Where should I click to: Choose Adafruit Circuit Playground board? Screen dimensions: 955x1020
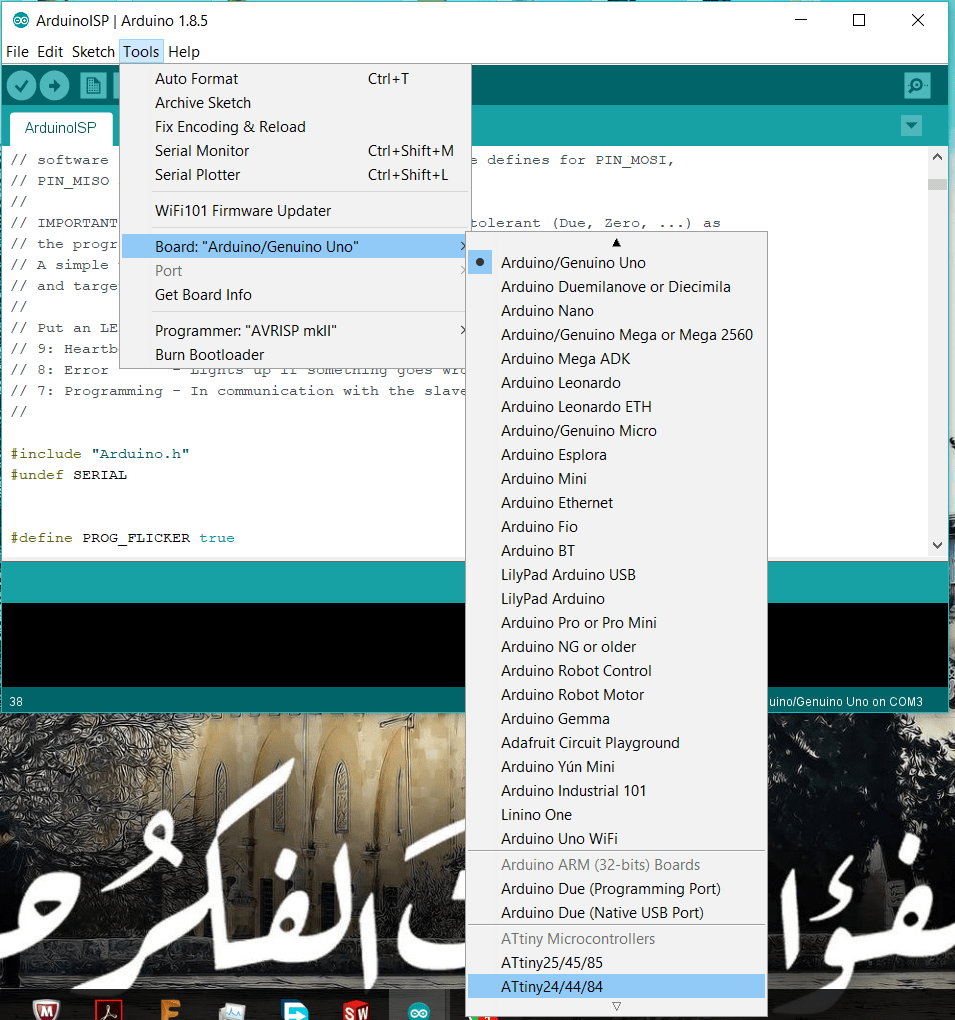point(616,743)
